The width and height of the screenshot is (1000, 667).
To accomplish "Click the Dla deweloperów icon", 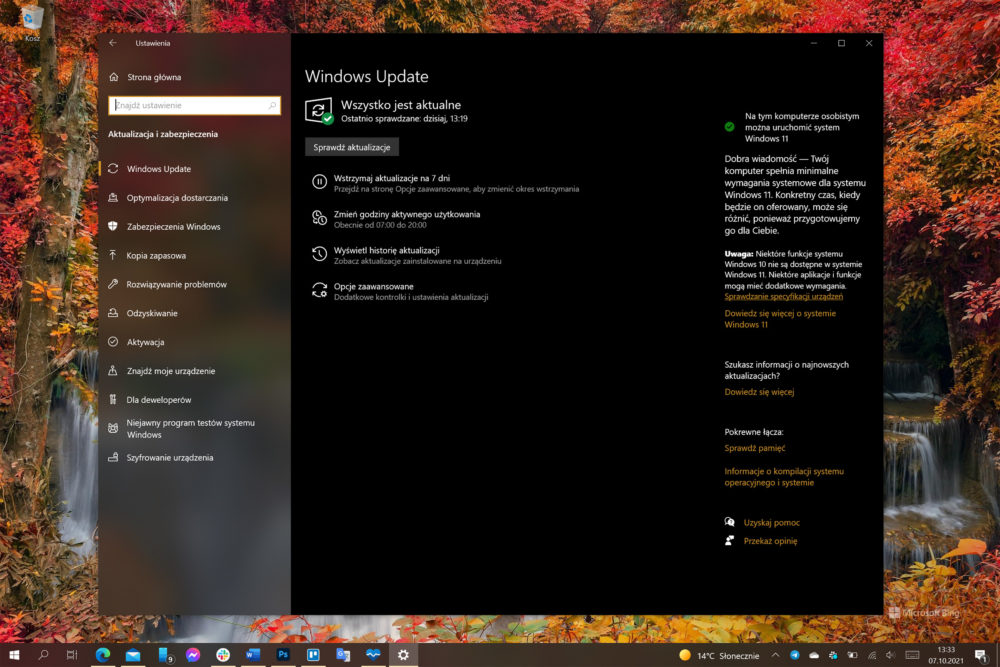I will (113, 400).
